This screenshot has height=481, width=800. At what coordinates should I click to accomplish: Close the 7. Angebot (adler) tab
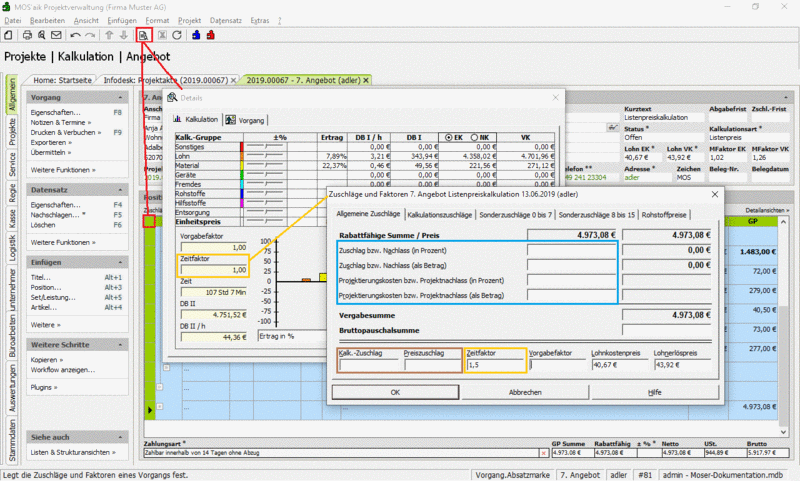[x=366, y=81]
